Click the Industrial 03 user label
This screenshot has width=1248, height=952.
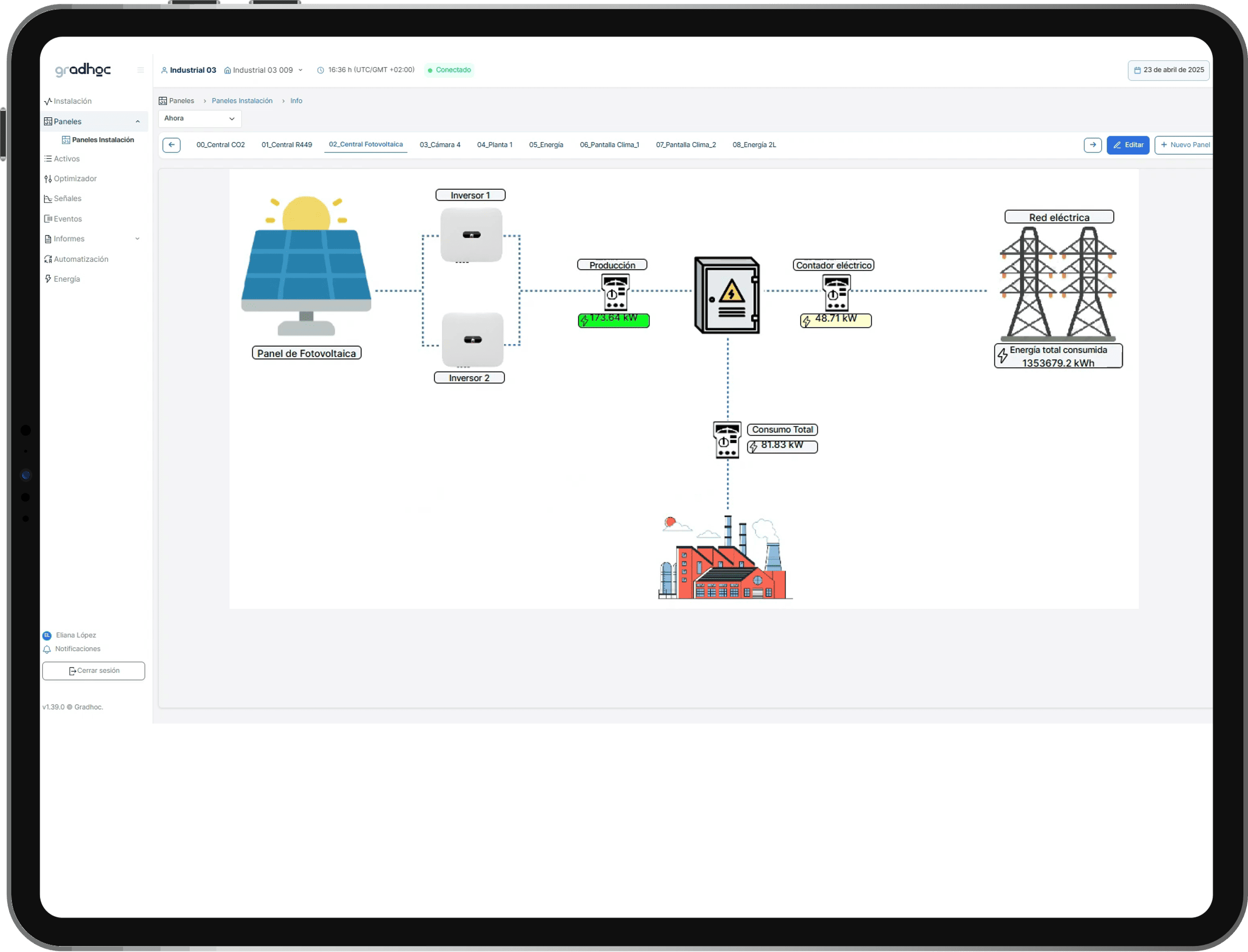pos(189,70)
